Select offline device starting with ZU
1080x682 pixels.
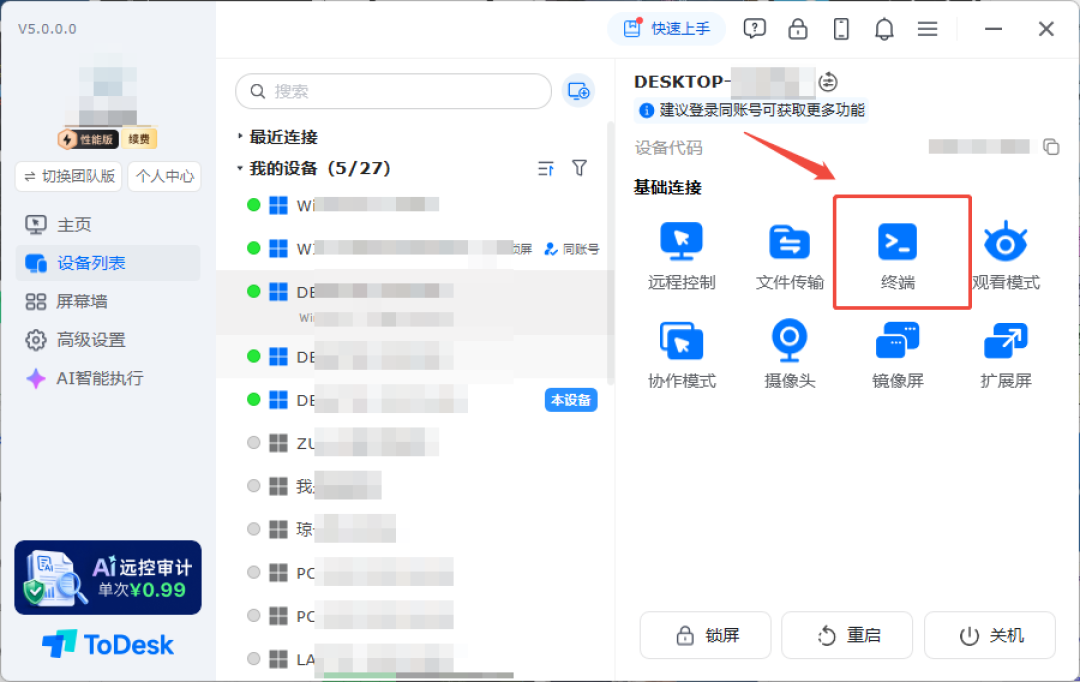pos(413,443)
